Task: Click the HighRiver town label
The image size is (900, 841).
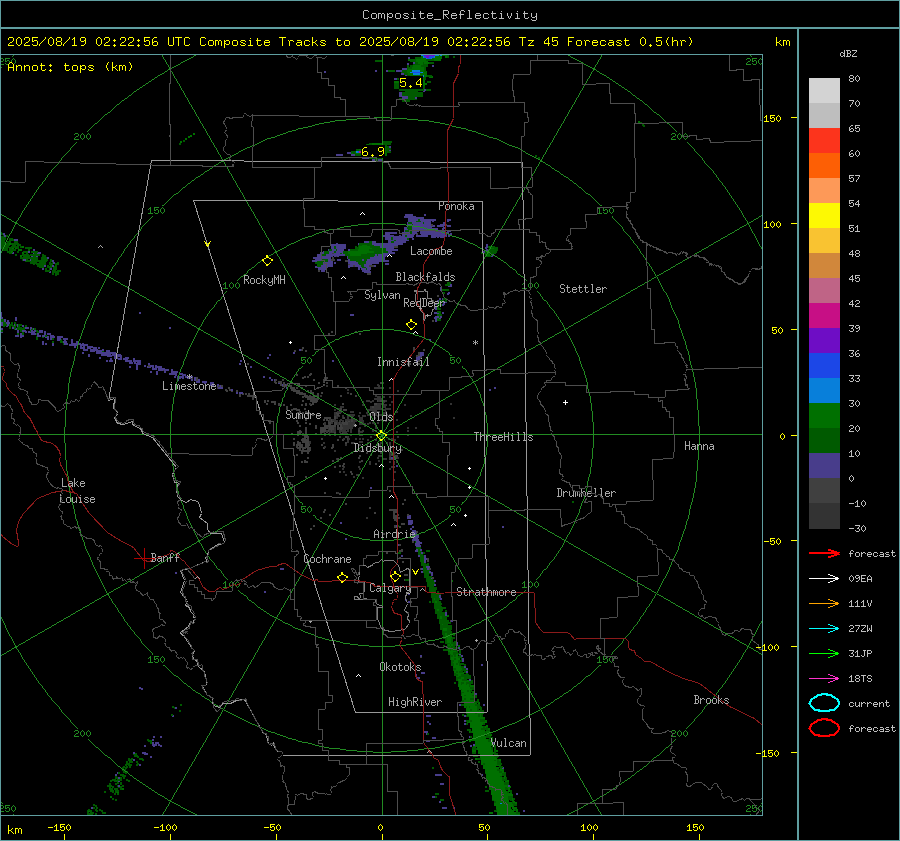Action: tap(415, 702)
